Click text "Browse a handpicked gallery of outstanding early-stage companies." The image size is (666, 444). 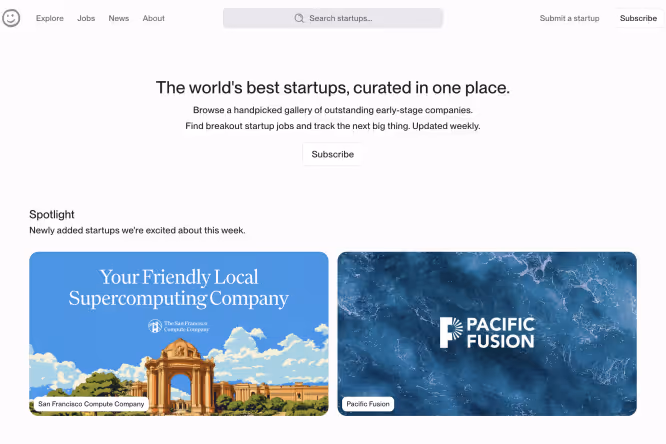click(x=333, y=110)
